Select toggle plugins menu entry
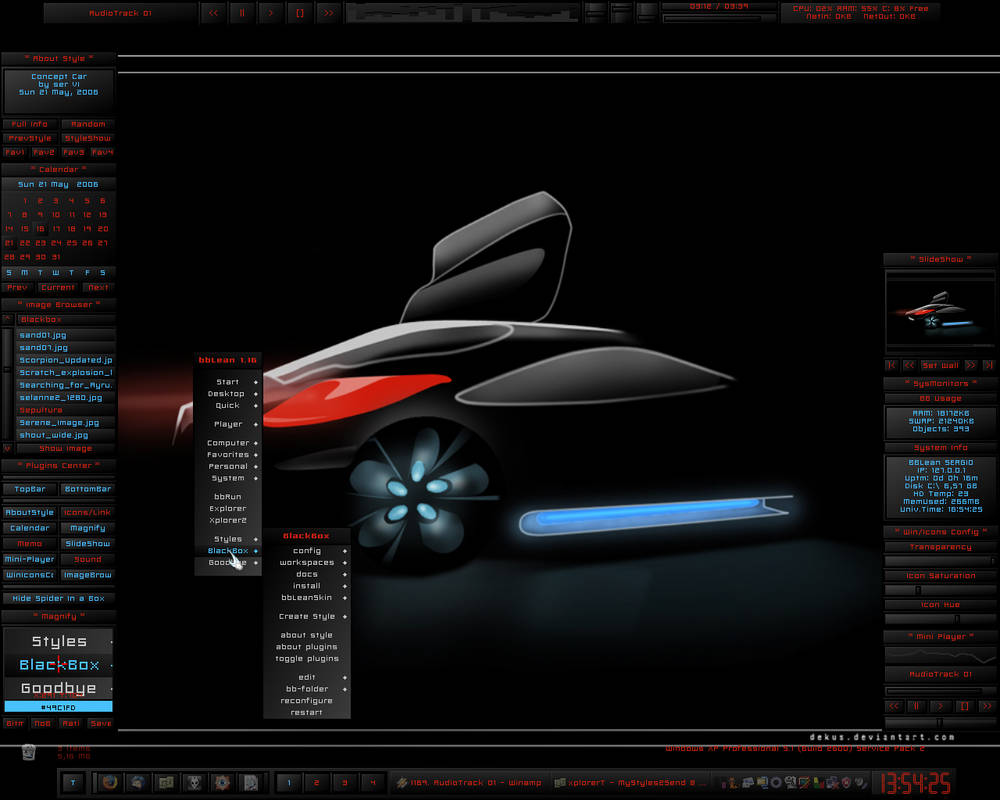The image size is (1000, 800). (307, 658)
